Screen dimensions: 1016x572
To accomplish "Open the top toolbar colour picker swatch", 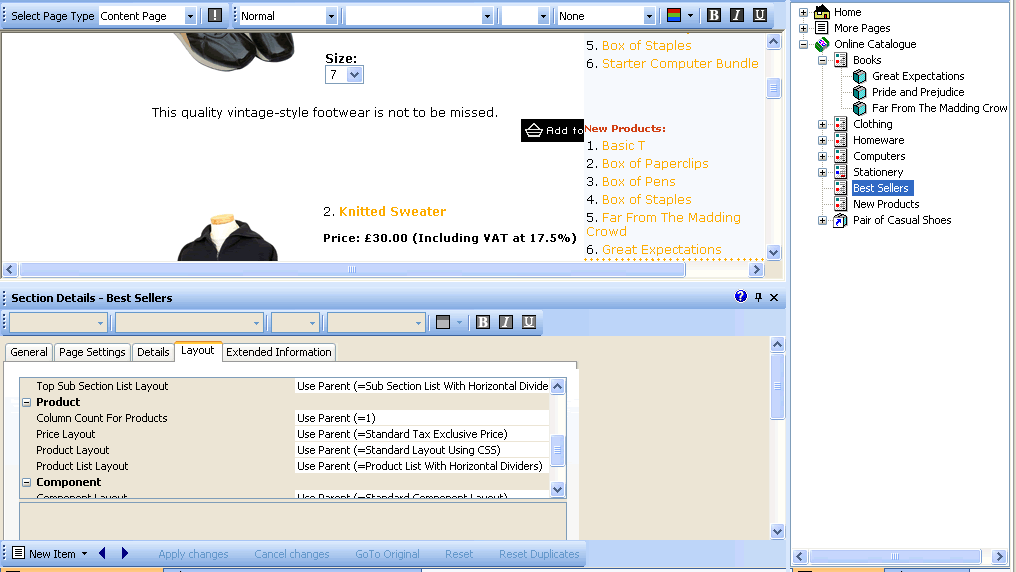I will coord(675,16).
